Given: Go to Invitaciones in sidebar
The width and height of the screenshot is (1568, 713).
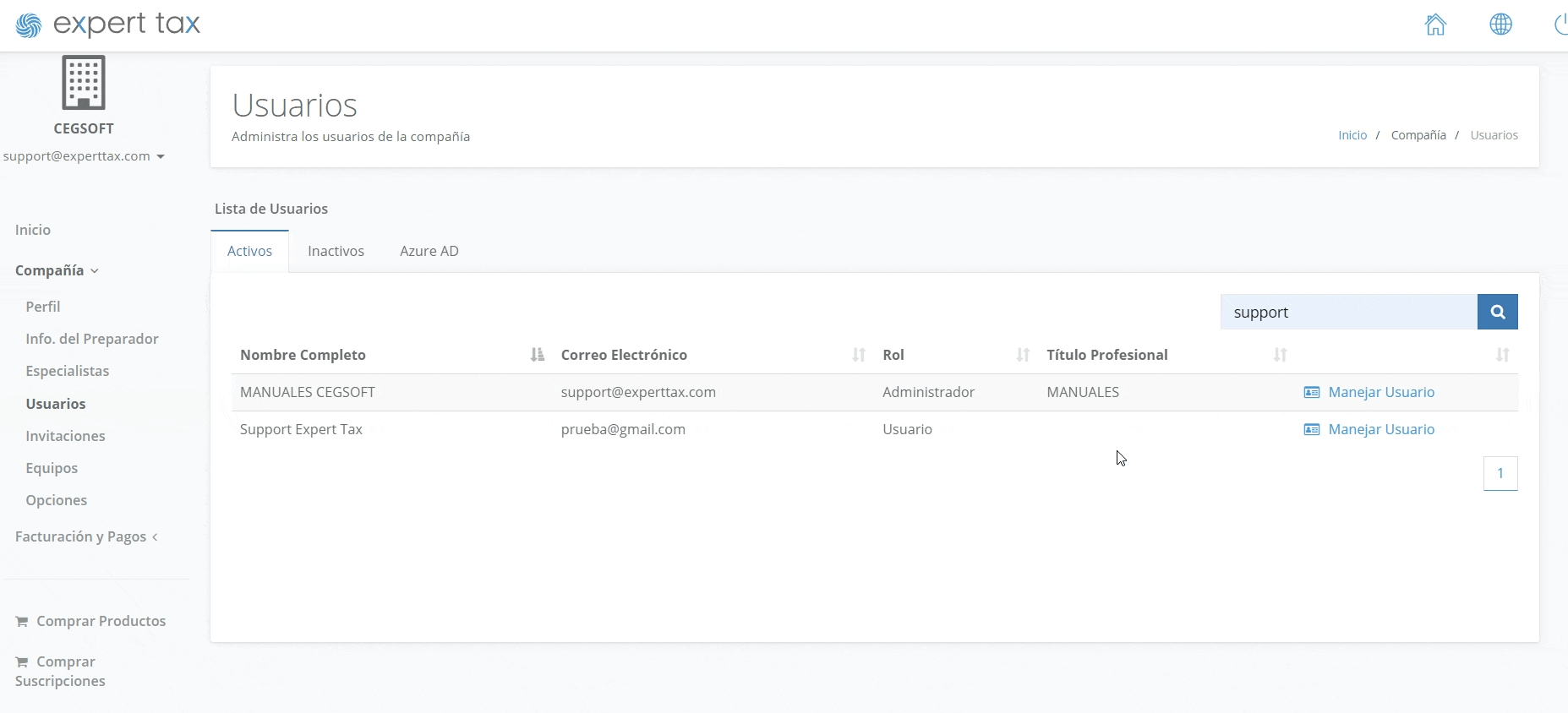Looking at the screenshot, I should pyautogui.click(x=65, y=436).
